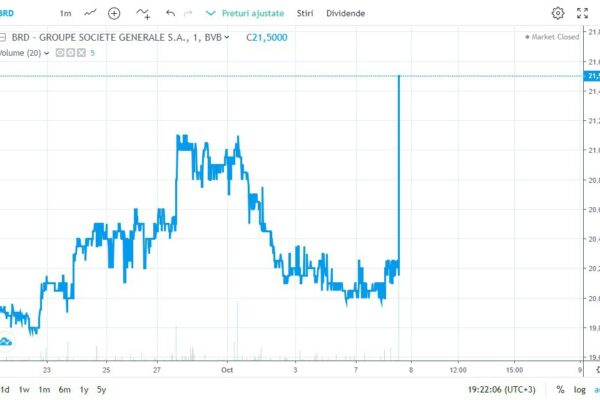Toggle percentage scale on price axis

point(562,388)
